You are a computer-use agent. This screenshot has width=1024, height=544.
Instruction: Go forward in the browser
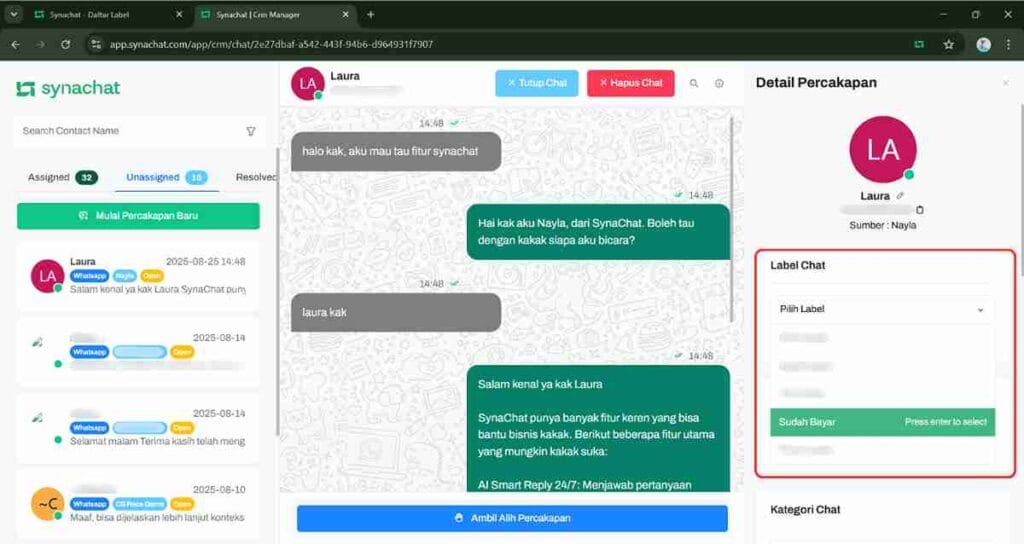(x=40, y=44)
